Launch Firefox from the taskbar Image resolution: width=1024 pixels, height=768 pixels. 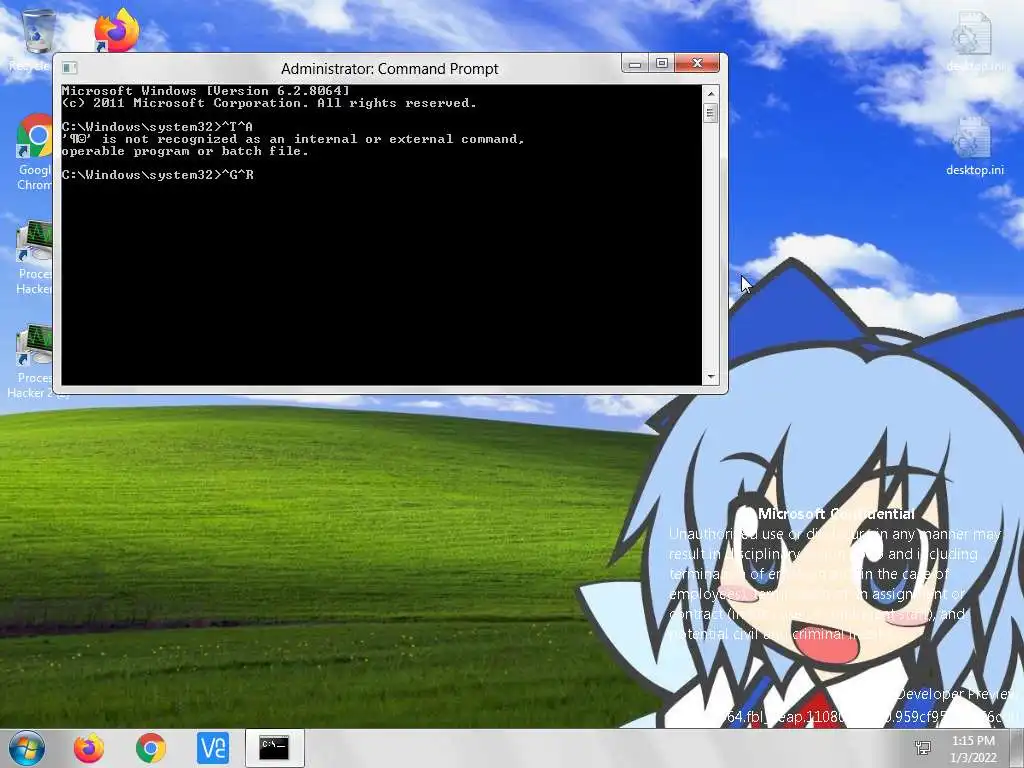(89, 748)
